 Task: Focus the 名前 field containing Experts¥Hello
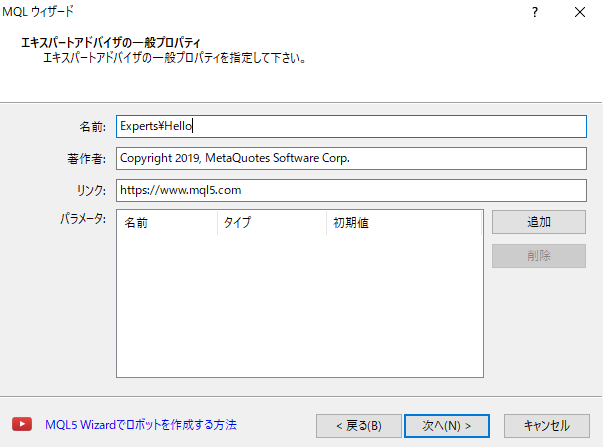pyautogui.click(x=351, y=127)
